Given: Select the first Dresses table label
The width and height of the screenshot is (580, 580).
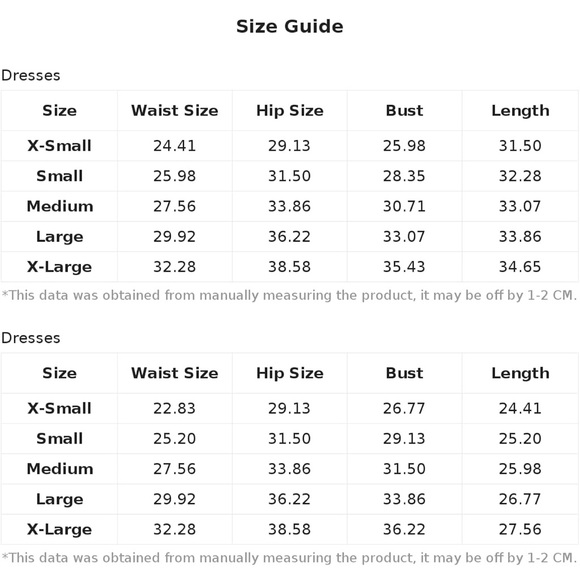Looking at the screenshot, I should pyautogui.click(x=31, y=75).
